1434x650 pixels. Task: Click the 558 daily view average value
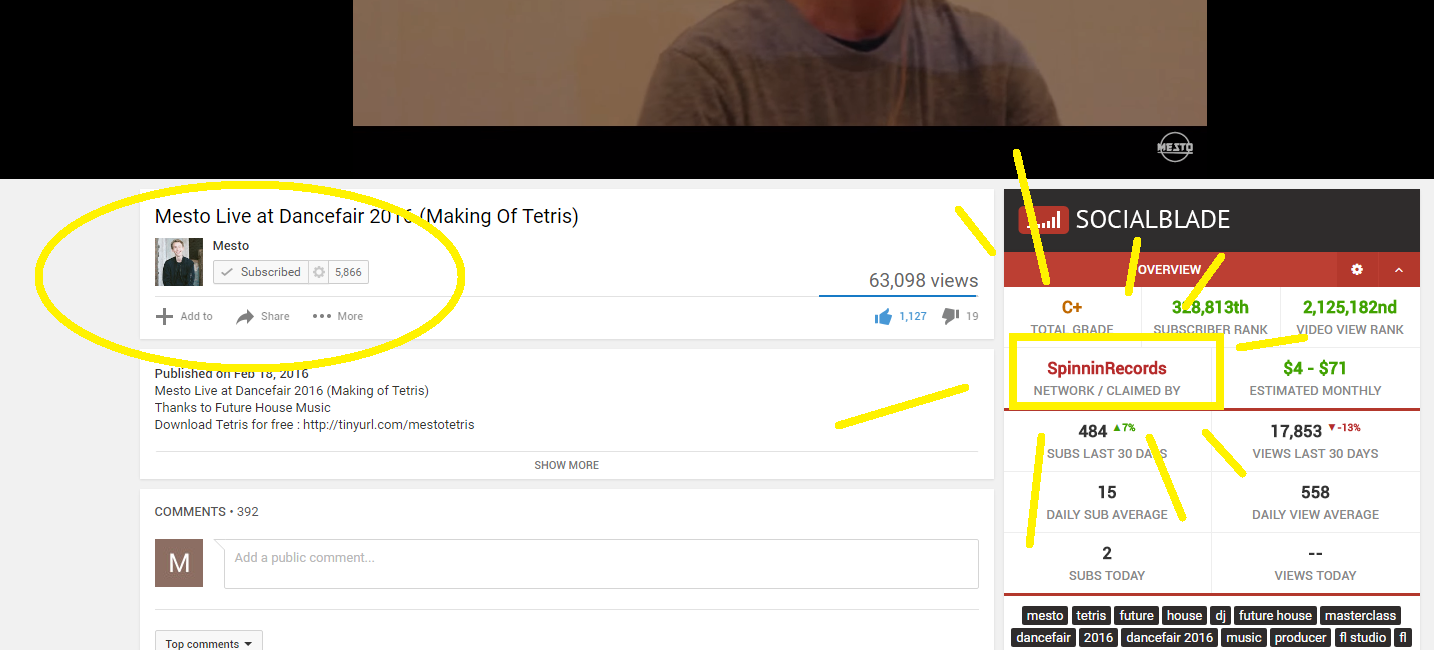click(x=1315, y=492)
